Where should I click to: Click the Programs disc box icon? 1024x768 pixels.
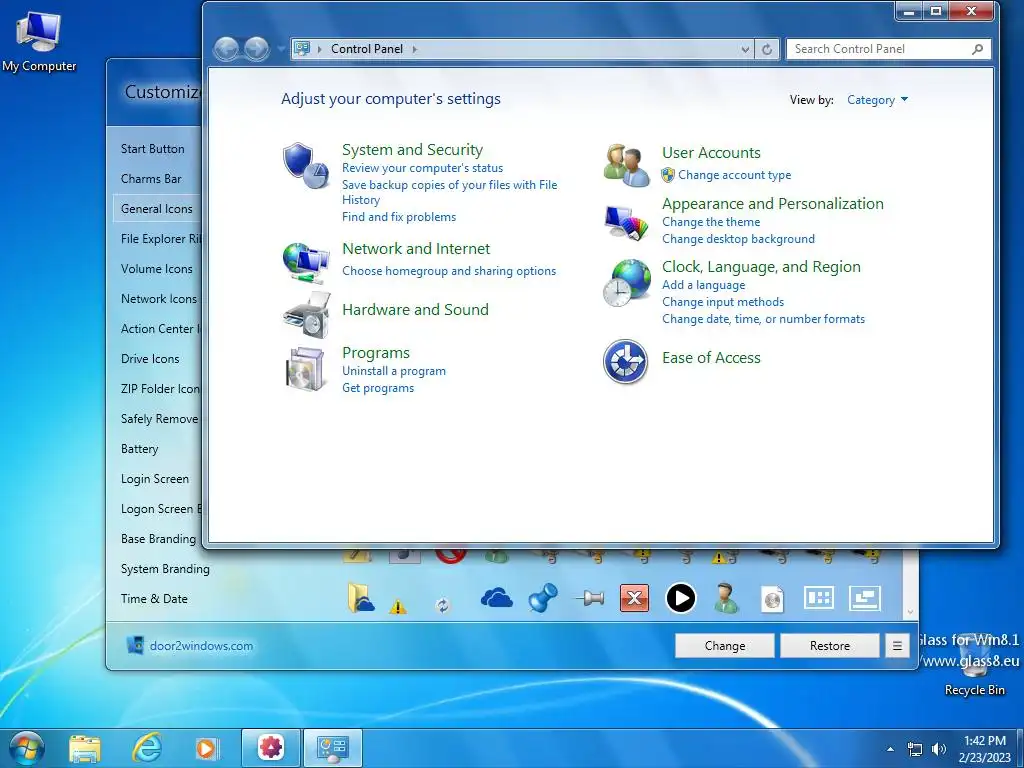tap(306, 369)
